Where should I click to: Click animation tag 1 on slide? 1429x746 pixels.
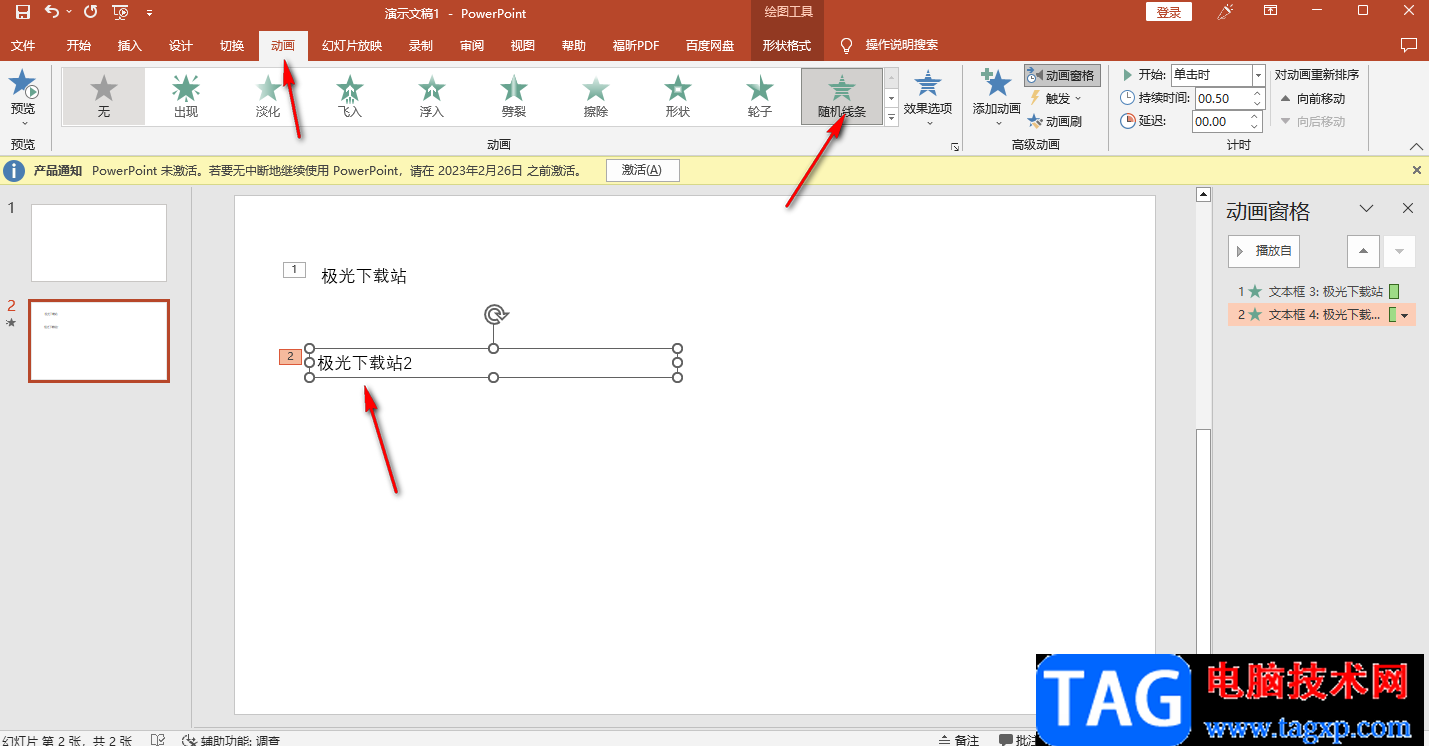coord(294,270)
